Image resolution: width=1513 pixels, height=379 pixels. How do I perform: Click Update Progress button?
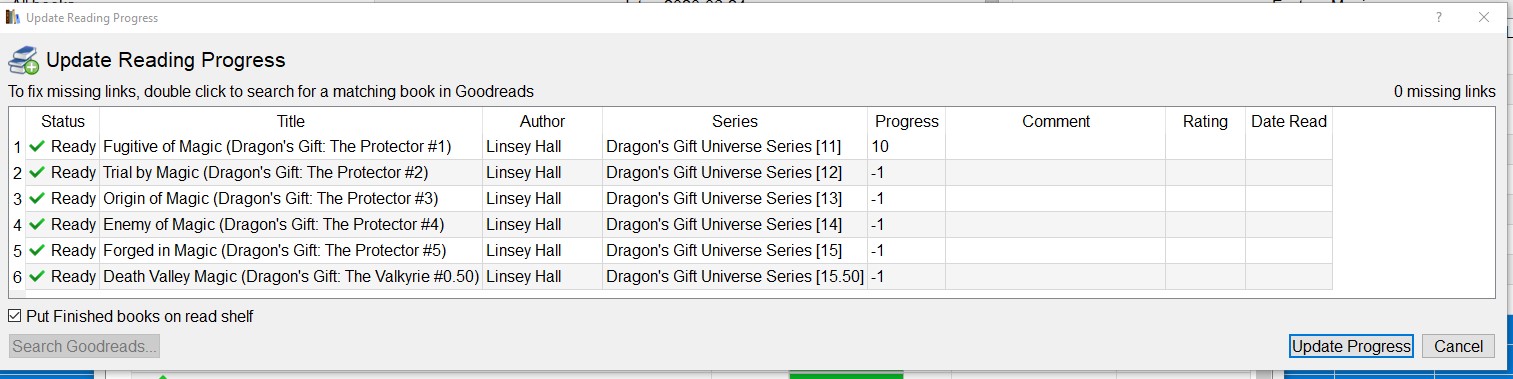tap(1351, 346)
